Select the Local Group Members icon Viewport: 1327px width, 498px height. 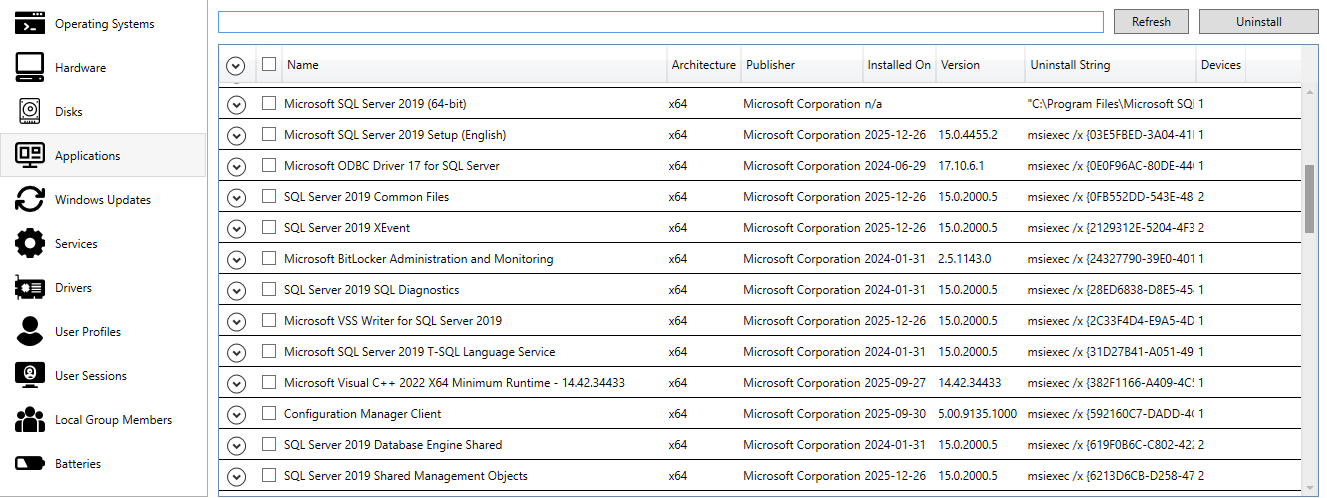[x=30, y=419]
